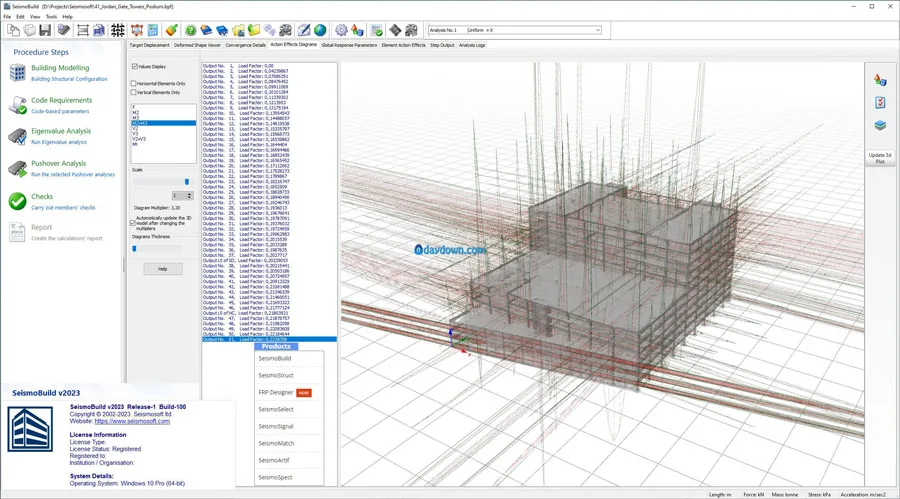This screenshot has width=900, height=499.
Task: Click the green Help question mark icon
Action: coord(191,30)
